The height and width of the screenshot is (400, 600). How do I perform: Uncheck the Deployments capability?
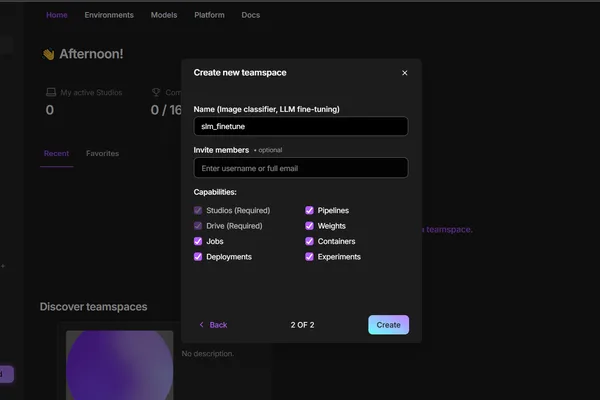pos(198,256)
